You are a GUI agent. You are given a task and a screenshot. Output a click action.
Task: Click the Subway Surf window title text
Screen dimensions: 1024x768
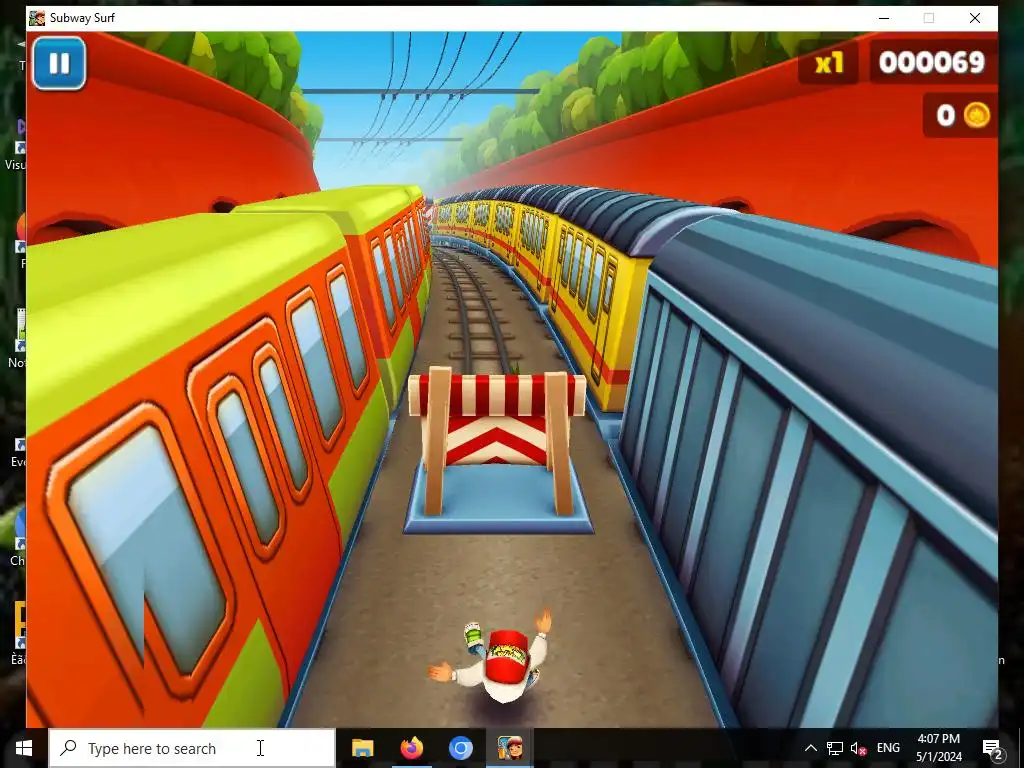pyautogui.click(x=82, y=18)
